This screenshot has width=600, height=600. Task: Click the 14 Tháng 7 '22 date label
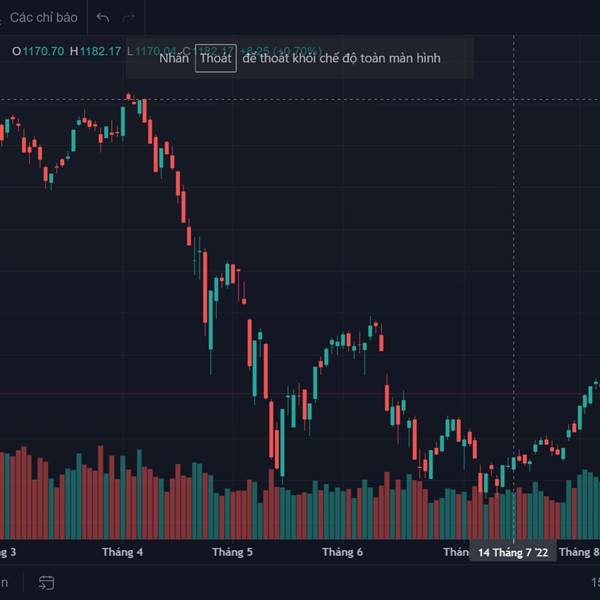click(513, 553)
